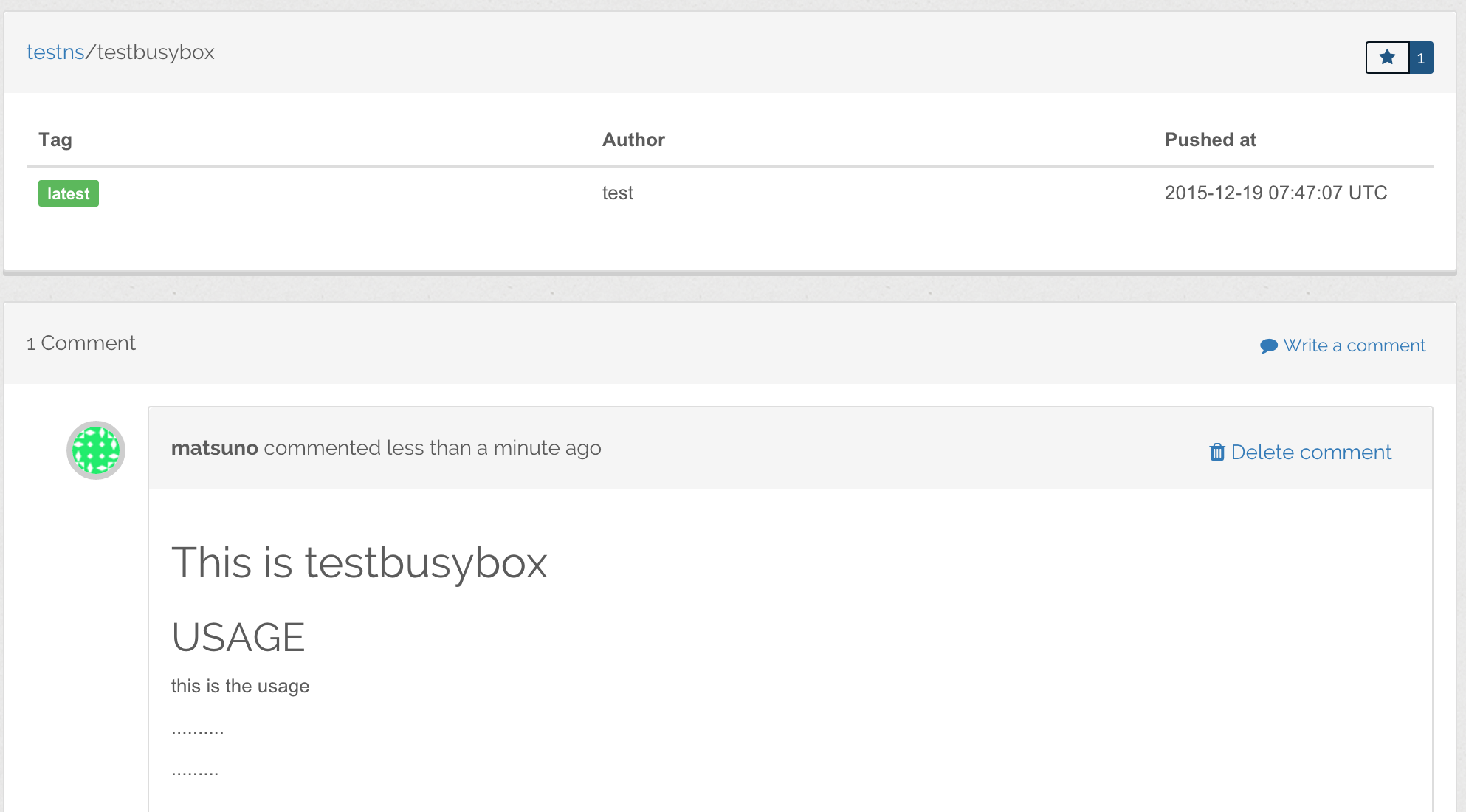Viewport: 1466px width, 812px height.
Task: Click the Pushed at column header
Action: tap(1210, 140)
